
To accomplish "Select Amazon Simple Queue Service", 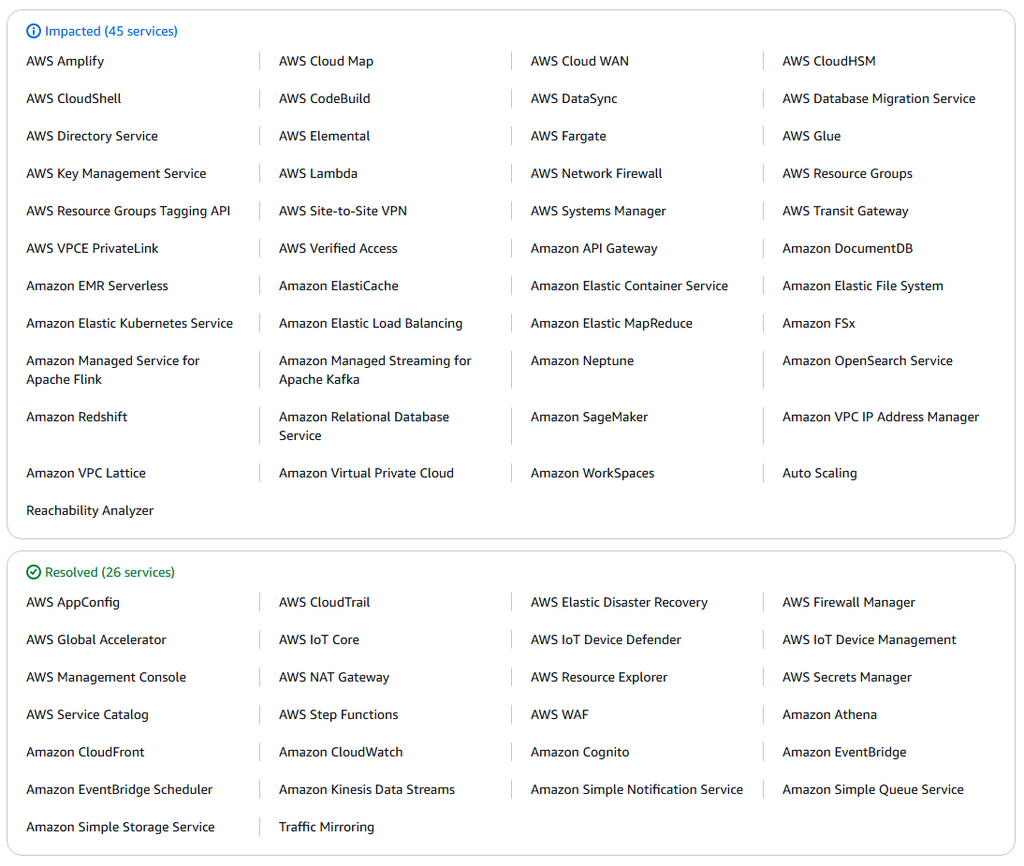I will (x=872, y=790).
